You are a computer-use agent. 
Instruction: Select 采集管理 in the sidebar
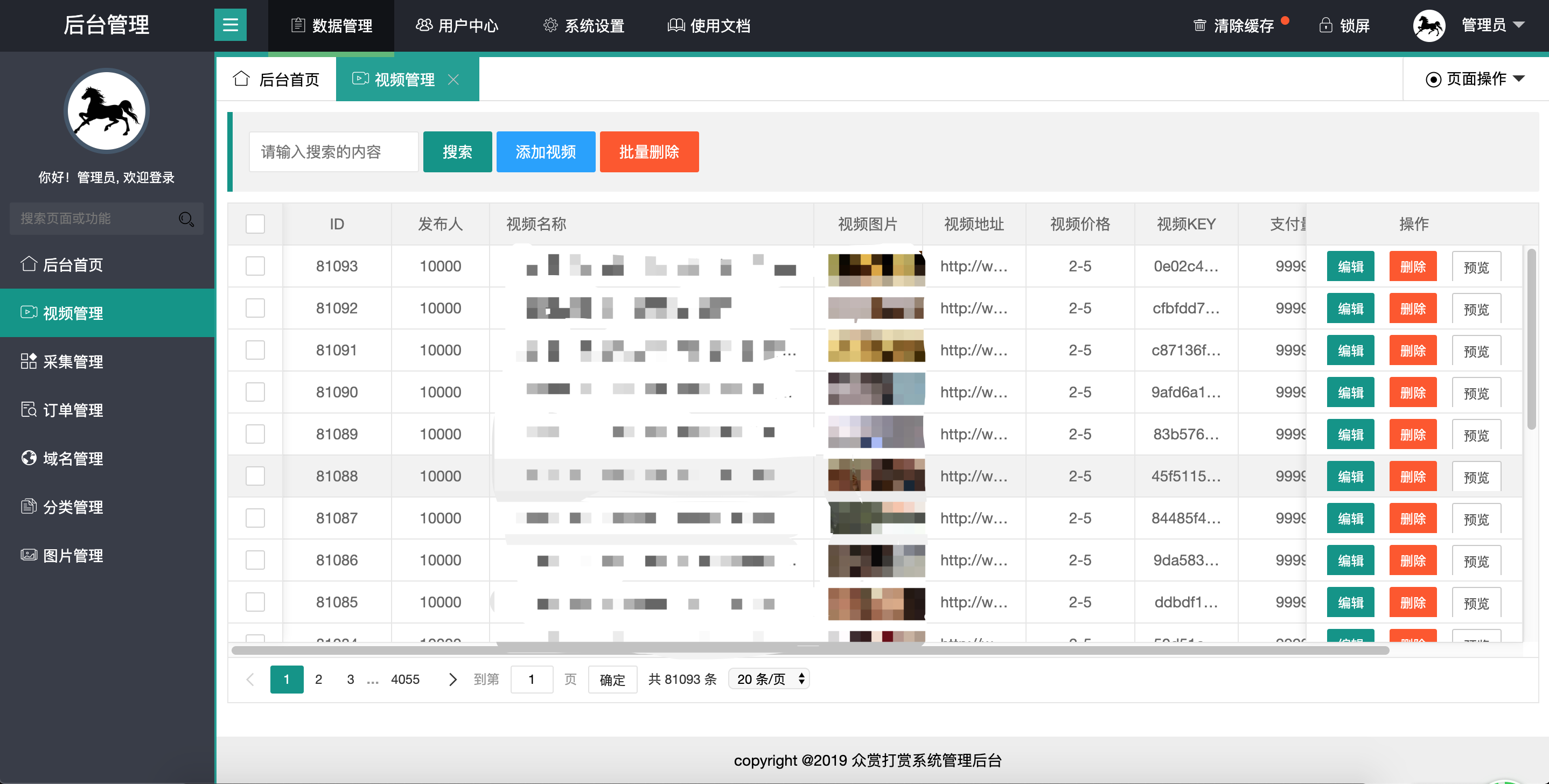(x=107, y=361)
